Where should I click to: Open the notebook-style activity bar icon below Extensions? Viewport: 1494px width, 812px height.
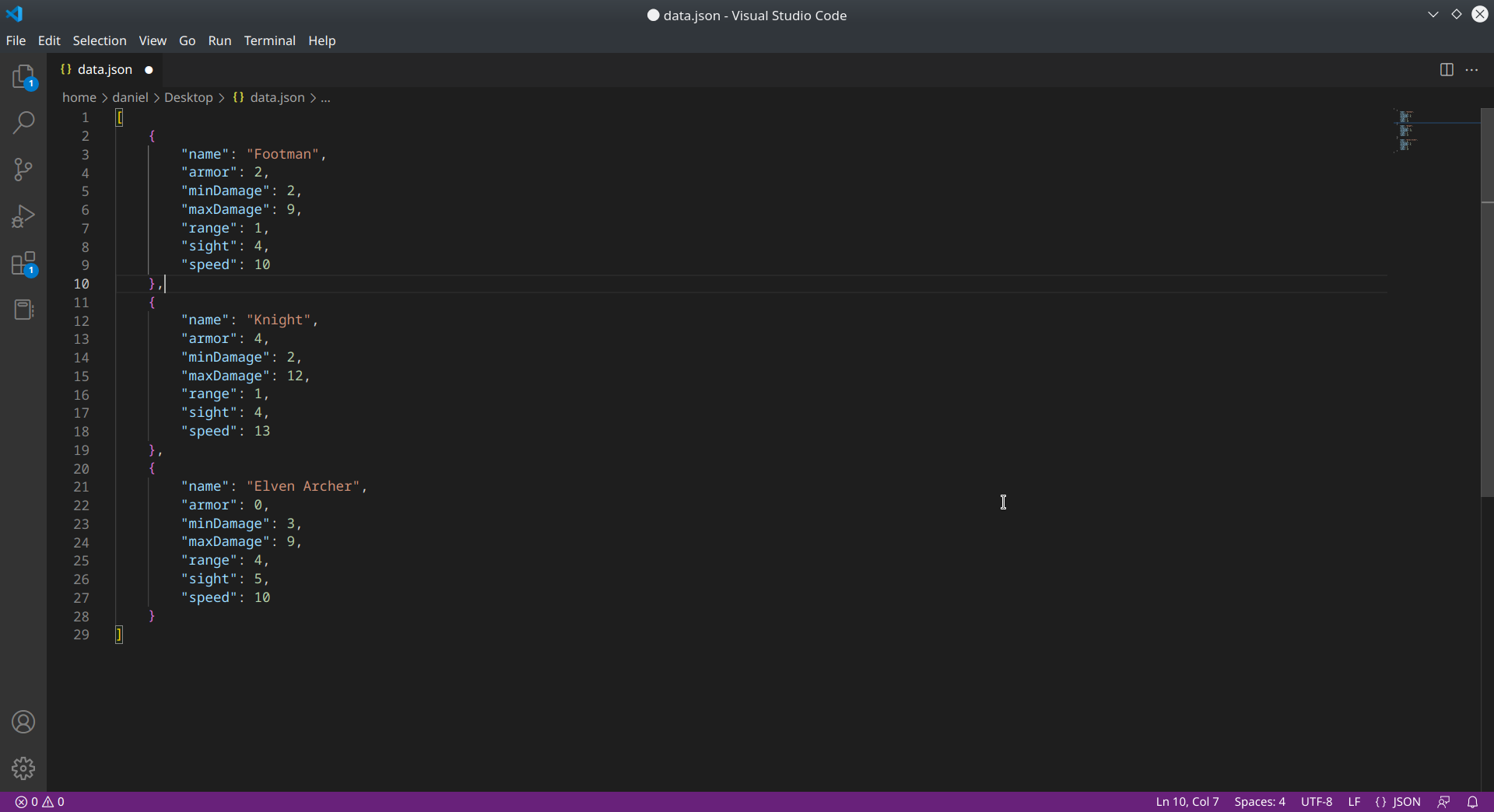pos(23,310)
